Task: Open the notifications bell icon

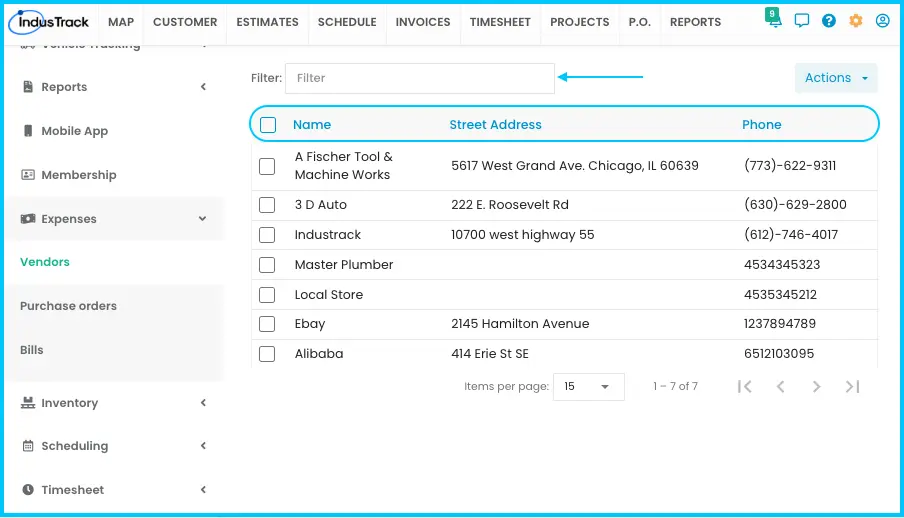Action: click(773, 18)
